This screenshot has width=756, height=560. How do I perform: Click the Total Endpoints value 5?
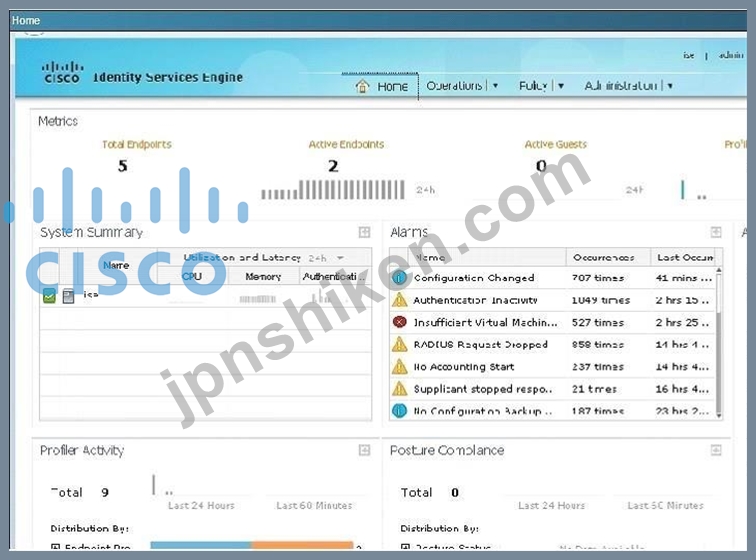122,166
